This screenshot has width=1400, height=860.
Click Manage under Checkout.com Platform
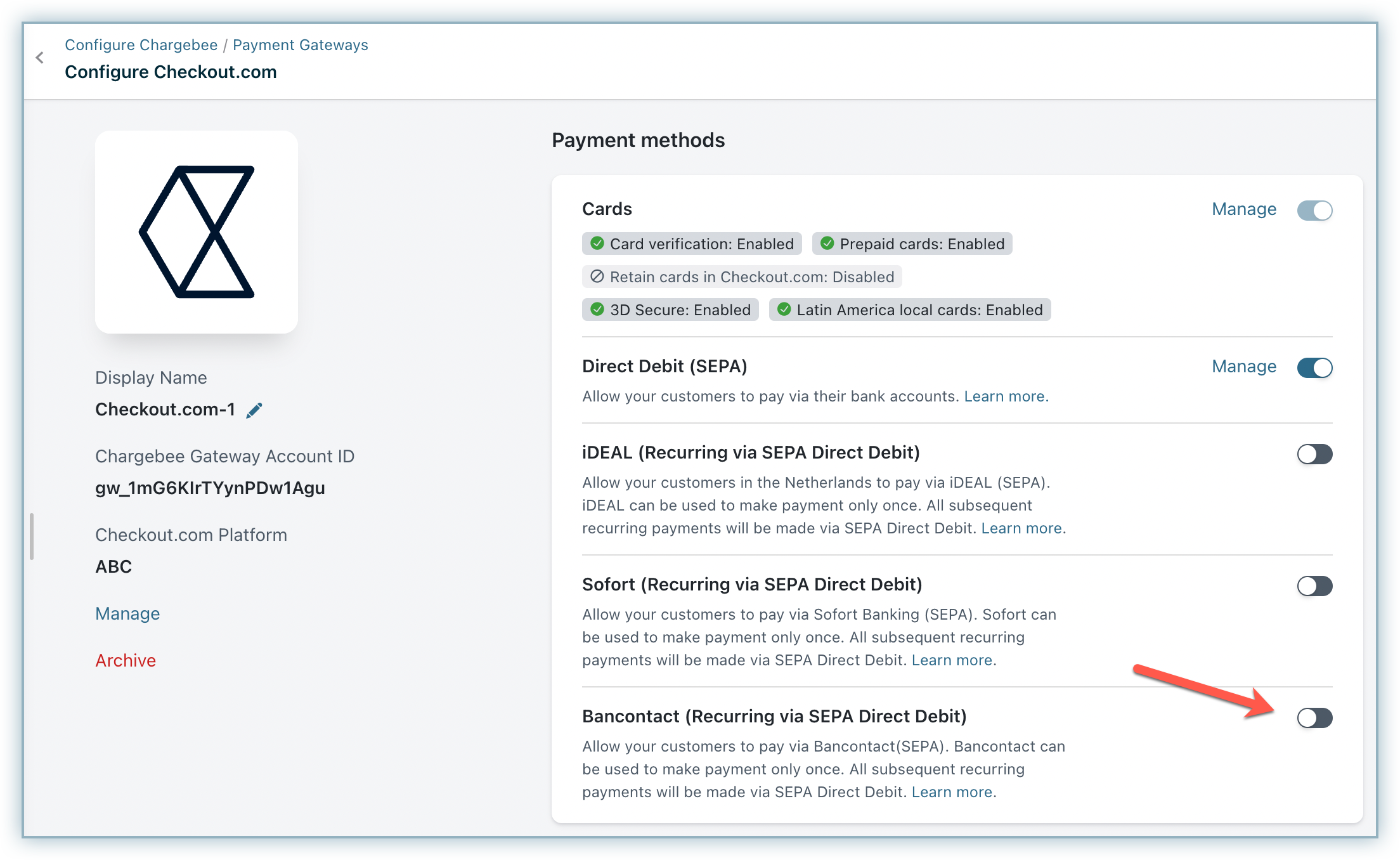coord(127,614)
